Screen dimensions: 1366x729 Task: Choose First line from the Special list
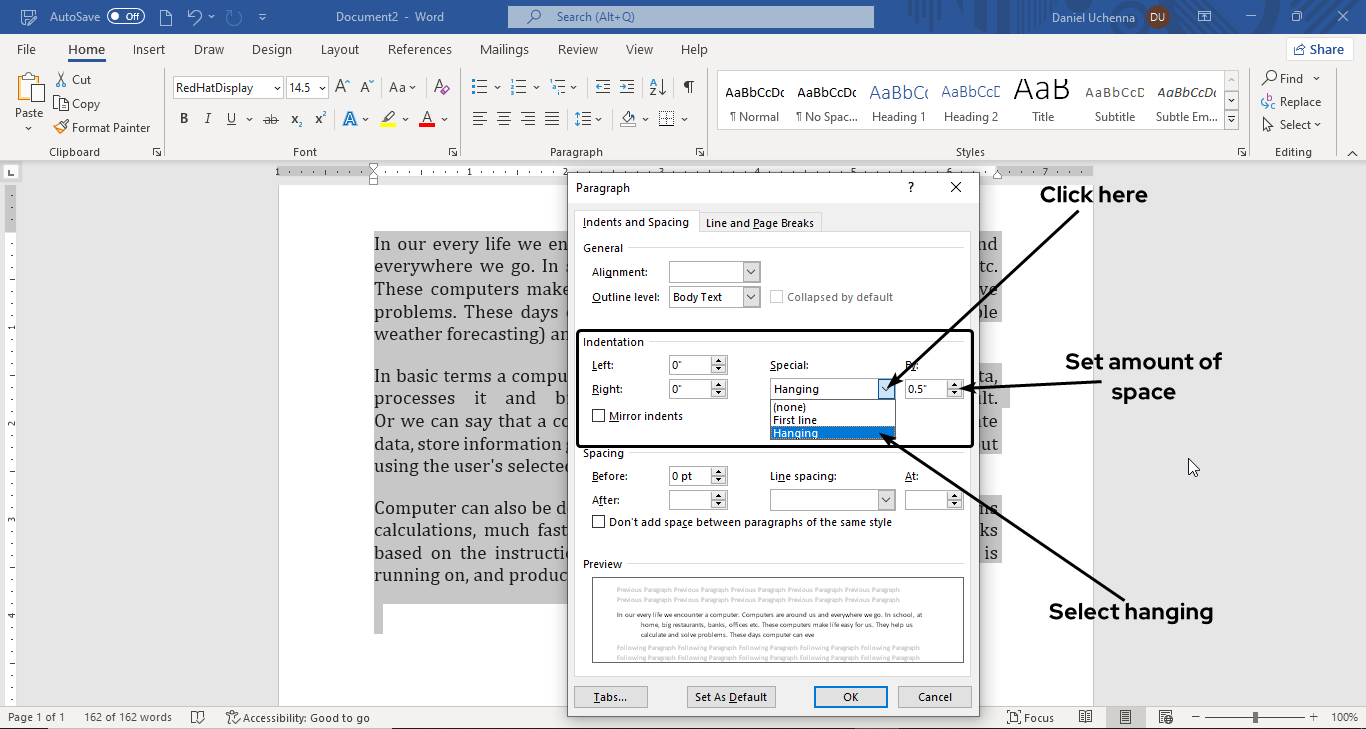pos(795,420)
